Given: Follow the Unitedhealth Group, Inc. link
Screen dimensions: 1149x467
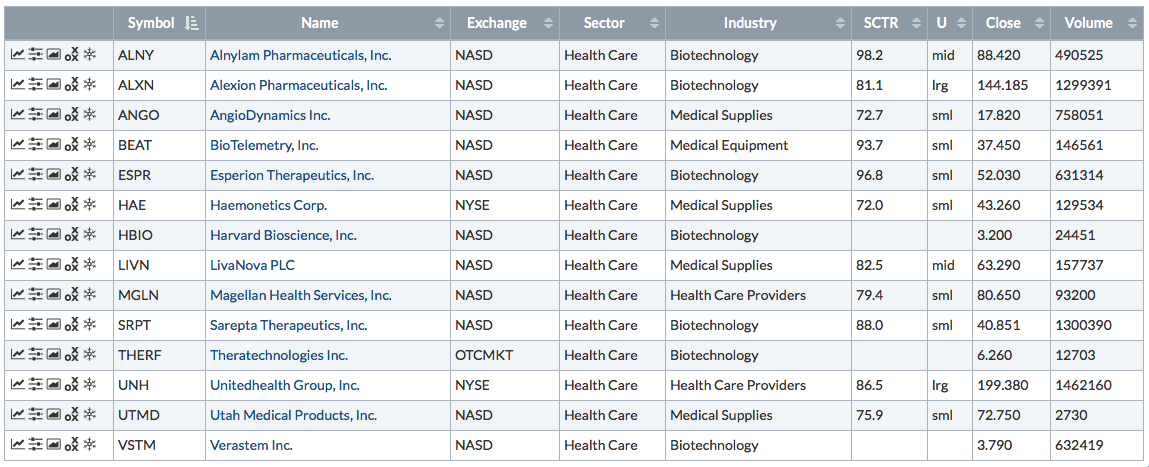Looking at the screenshot, I should (x=284, y=386).
